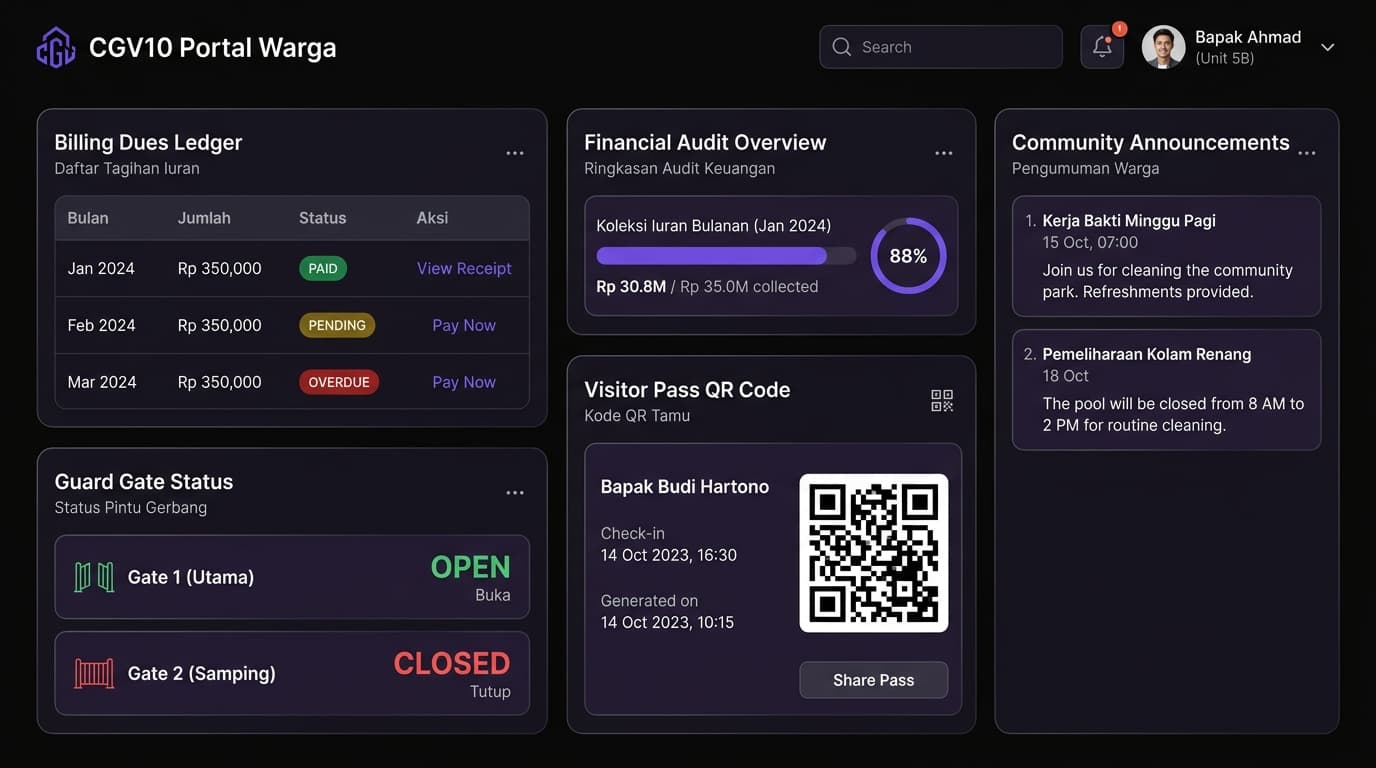Click the closed gate icon for Gate 2
1376x768 pixels.
pyautogui.click(x=94, y=673)
